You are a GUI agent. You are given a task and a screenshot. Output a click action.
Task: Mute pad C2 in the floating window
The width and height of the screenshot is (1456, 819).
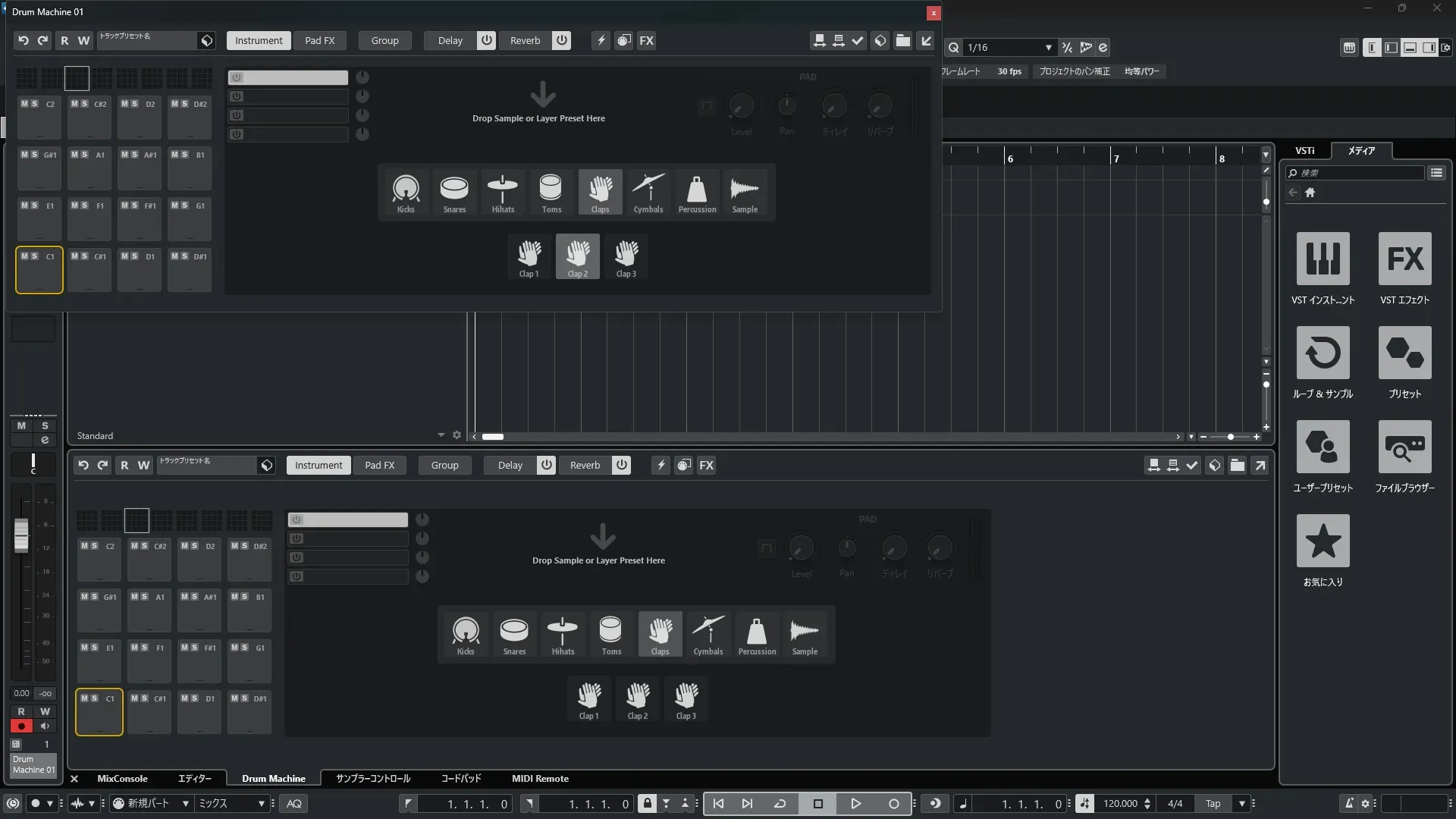25,104
